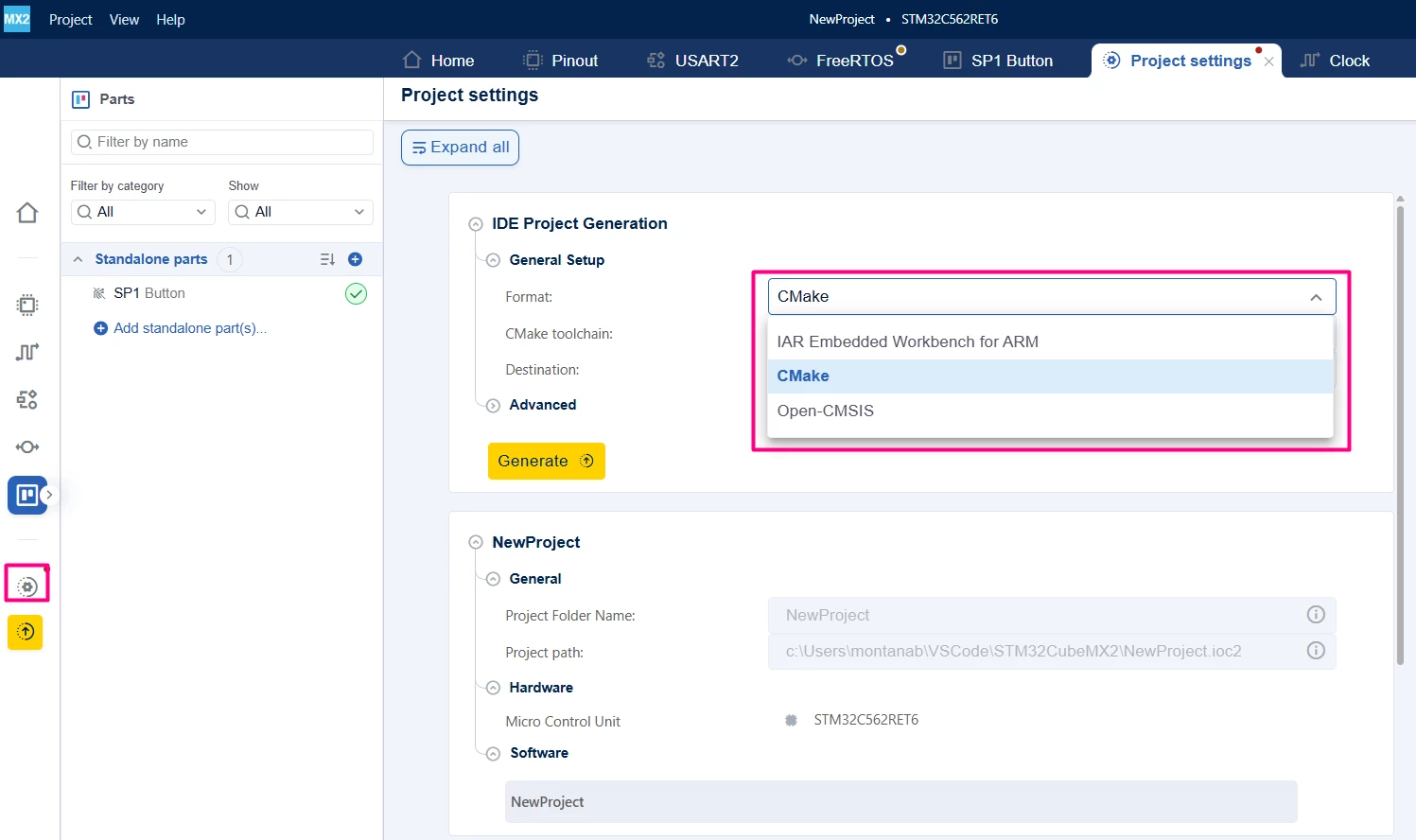Click the STM32C562RET6 chip icon
Screen dimensions: 1416x840
[792, 721]
